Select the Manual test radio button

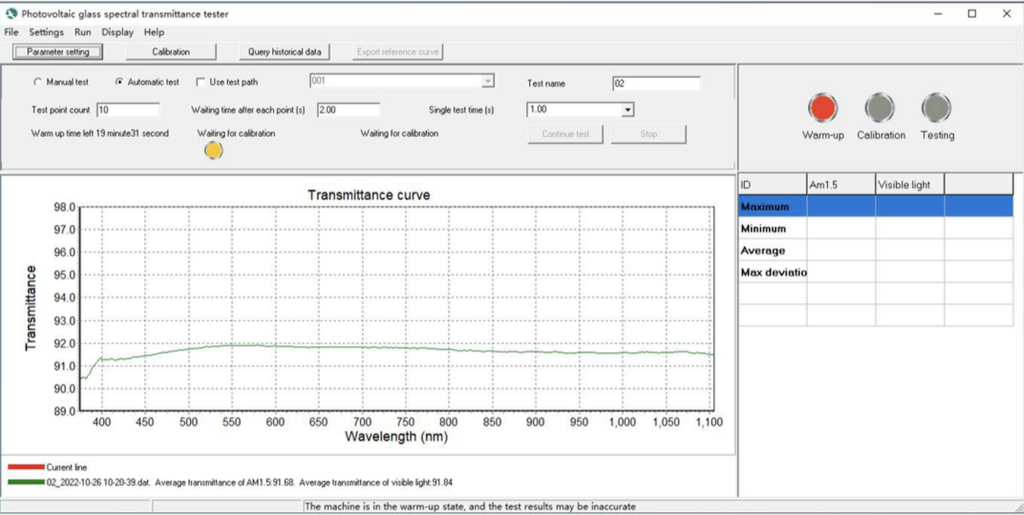point(39,82)
